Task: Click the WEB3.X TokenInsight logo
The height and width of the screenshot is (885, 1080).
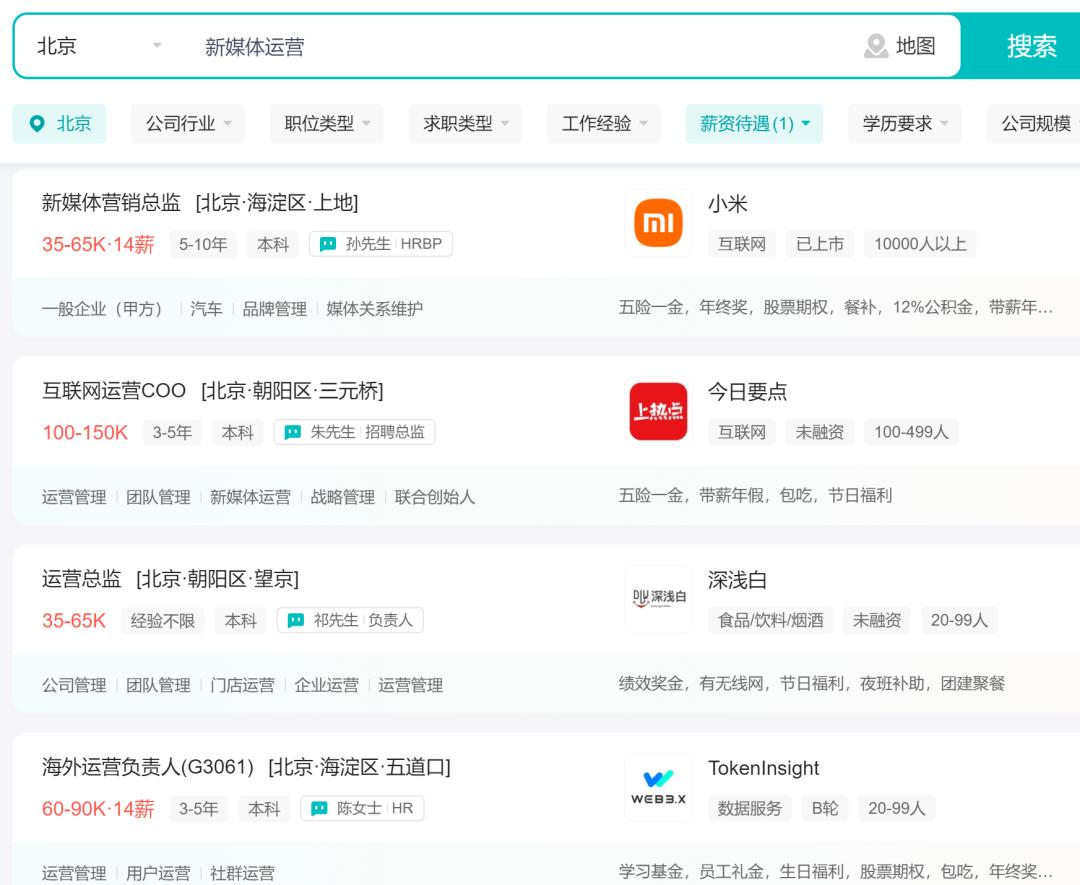Action: [658, 786]
